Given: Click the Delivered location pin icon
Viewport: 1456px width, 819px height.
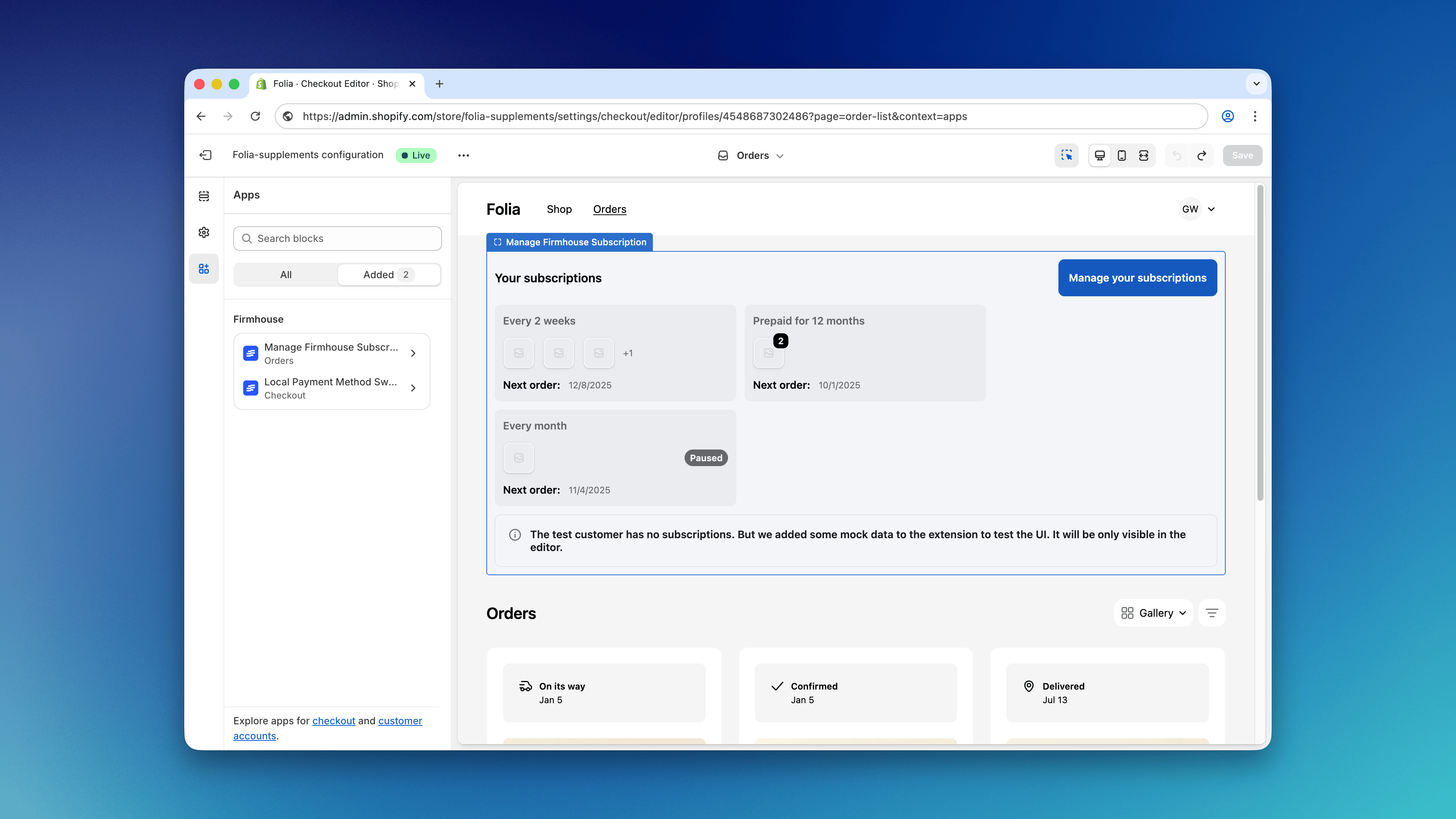Looking at the screenshot, I should click(x=1029, y=686).
